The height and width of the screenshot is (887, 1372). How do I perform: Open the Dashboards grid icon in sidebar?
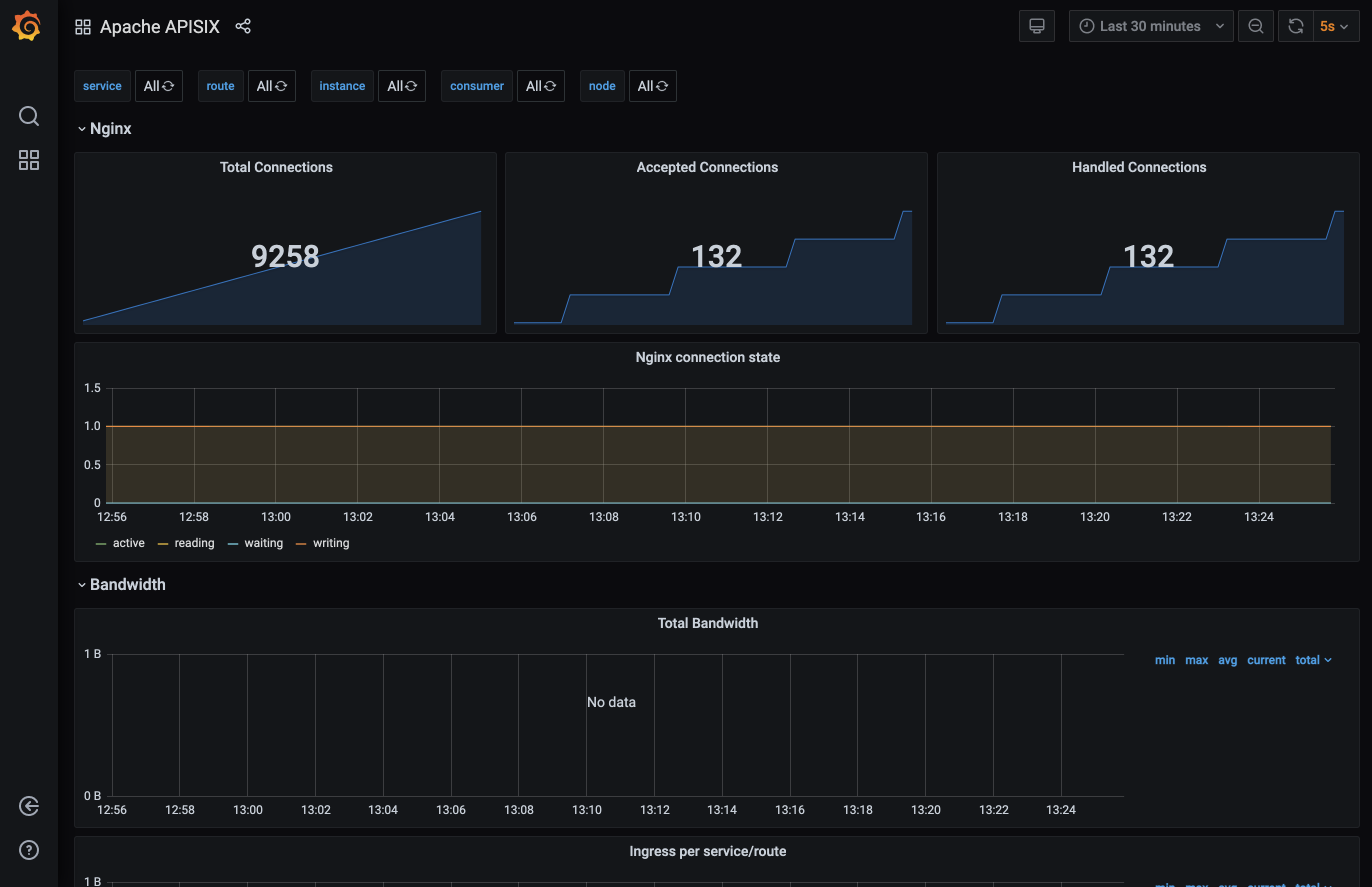tap(29, 160)
